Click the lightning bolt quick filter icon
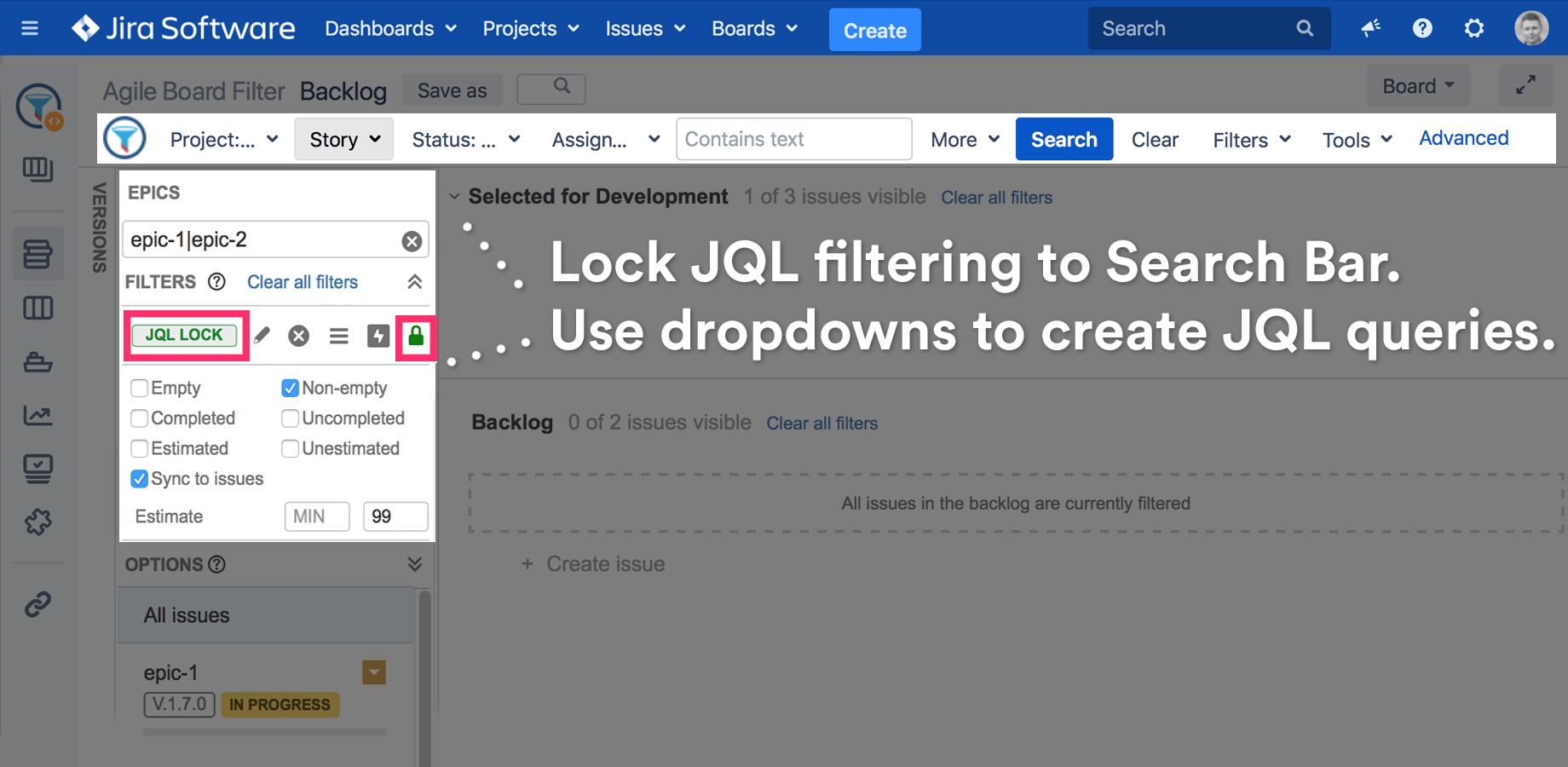Screen dimensions: 1568x767 click(378, 336)
